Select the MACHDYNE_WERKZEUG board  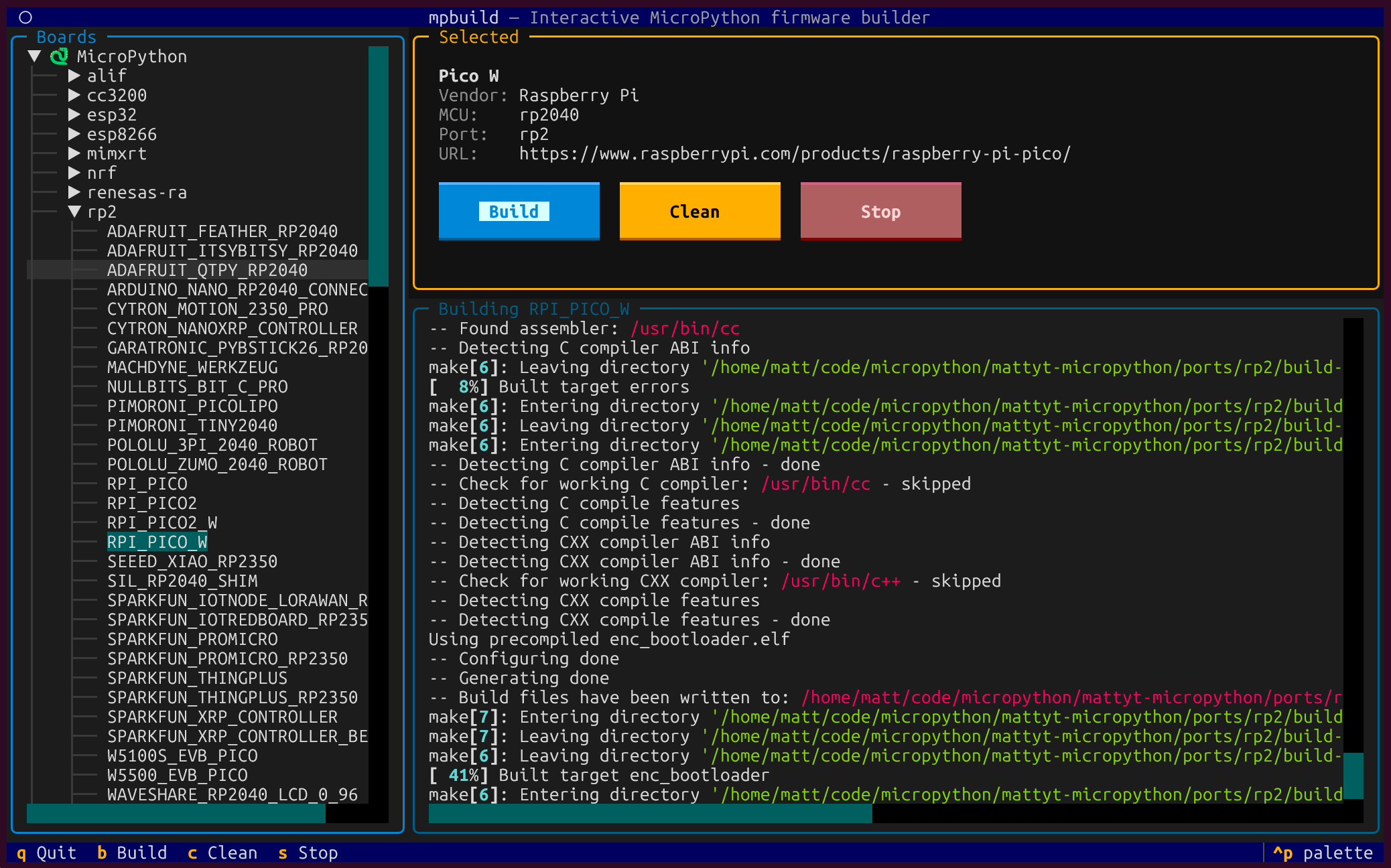(x=192, y=367)
